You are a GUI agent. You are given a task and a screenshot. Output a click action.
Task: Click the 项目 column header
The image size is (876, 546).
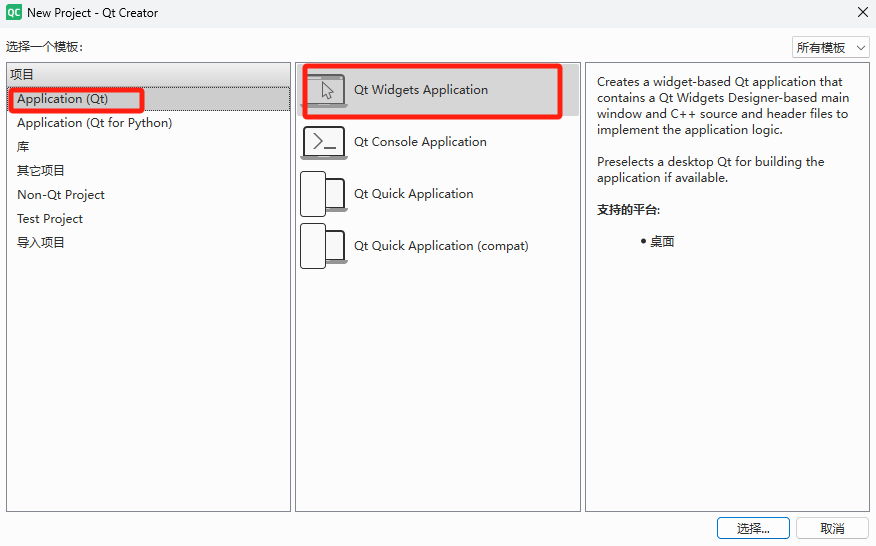[148, 74]
